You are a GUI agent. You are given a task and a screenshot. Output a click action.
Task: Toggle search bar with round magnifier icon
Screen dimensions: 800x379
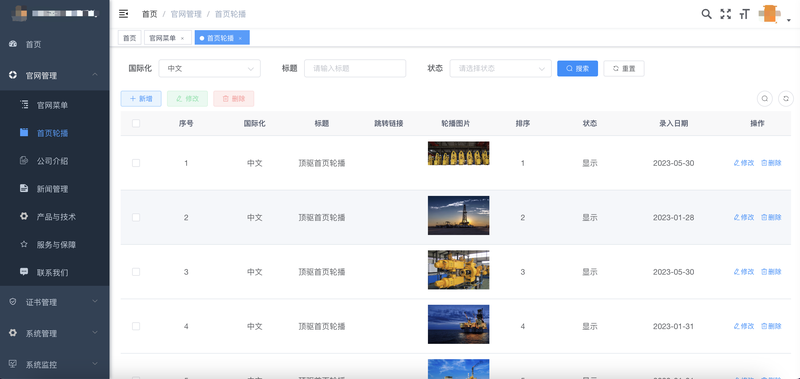click(x=765, y=98)
